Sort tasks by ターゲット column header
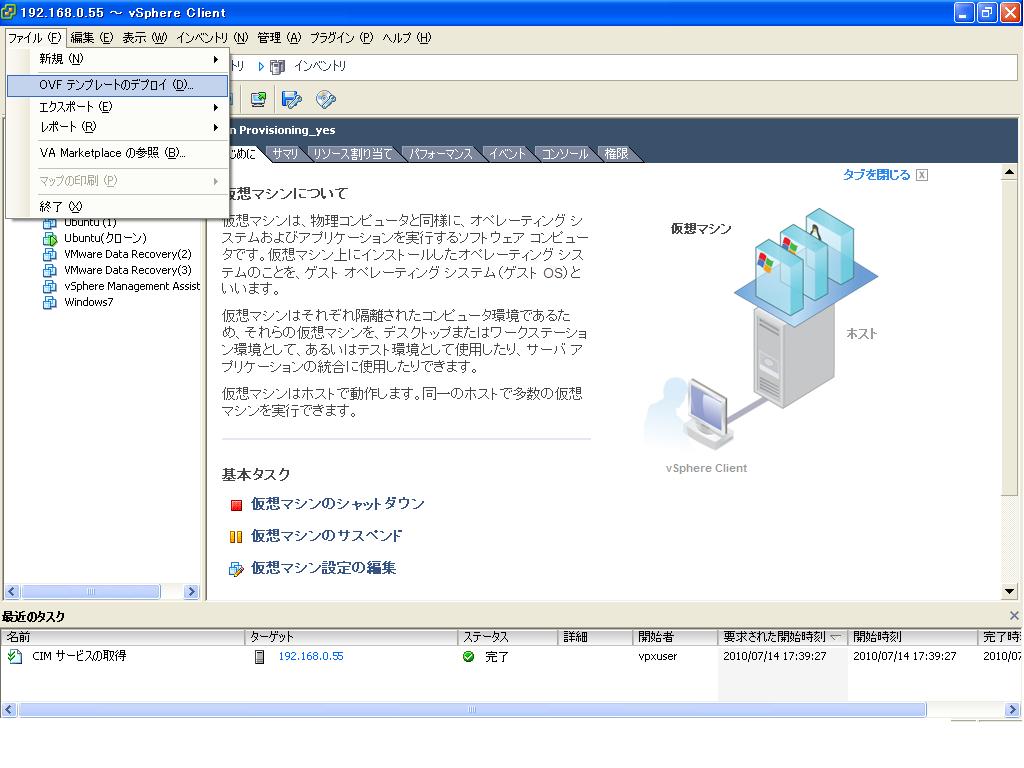Screen dimensions: 1024x768 pyautogui.click(x=351, y=637)
